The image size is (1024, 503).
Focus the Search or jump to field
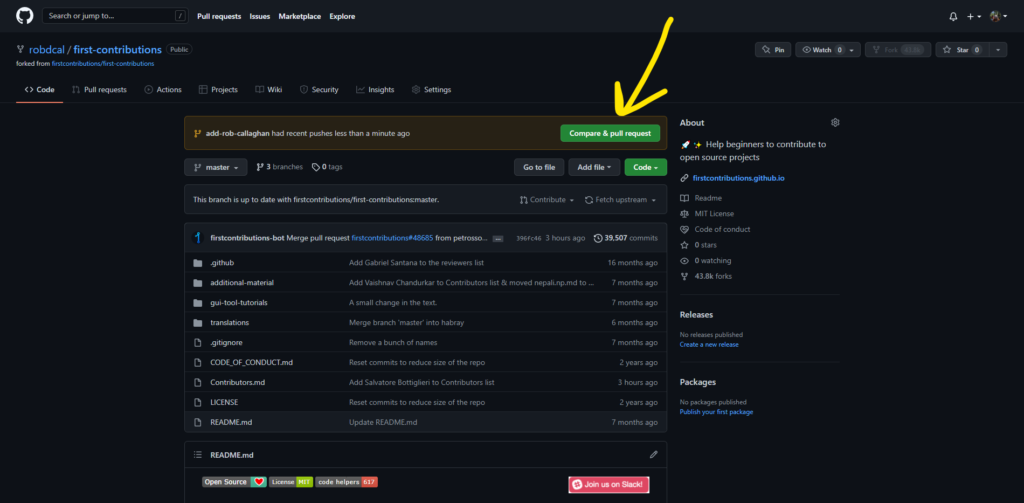coord(115,16)
